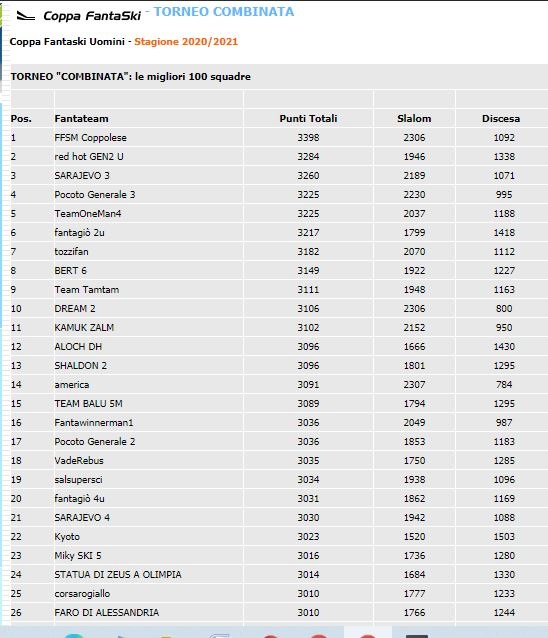This screenshot has height=638, width=548.
Task: Click the active red taskbar app icon
Action: 367,635
